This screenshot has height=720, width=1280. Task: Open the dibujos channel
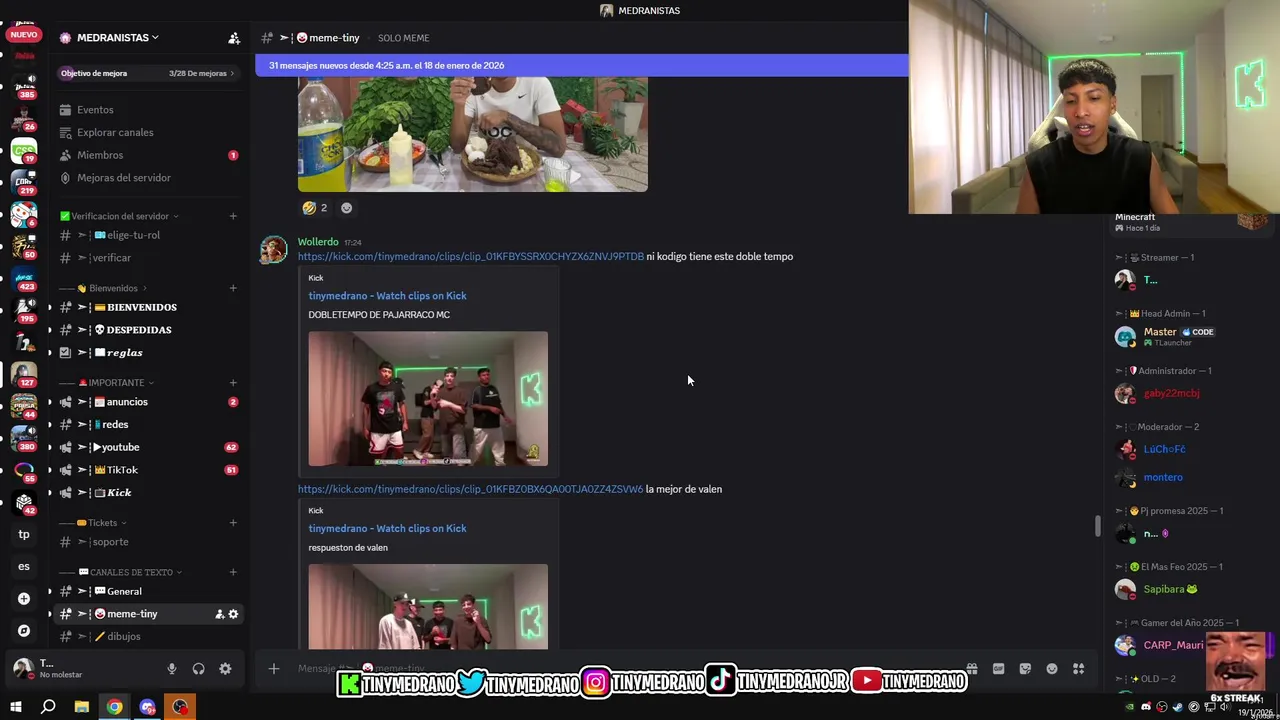tap(148, 637)
